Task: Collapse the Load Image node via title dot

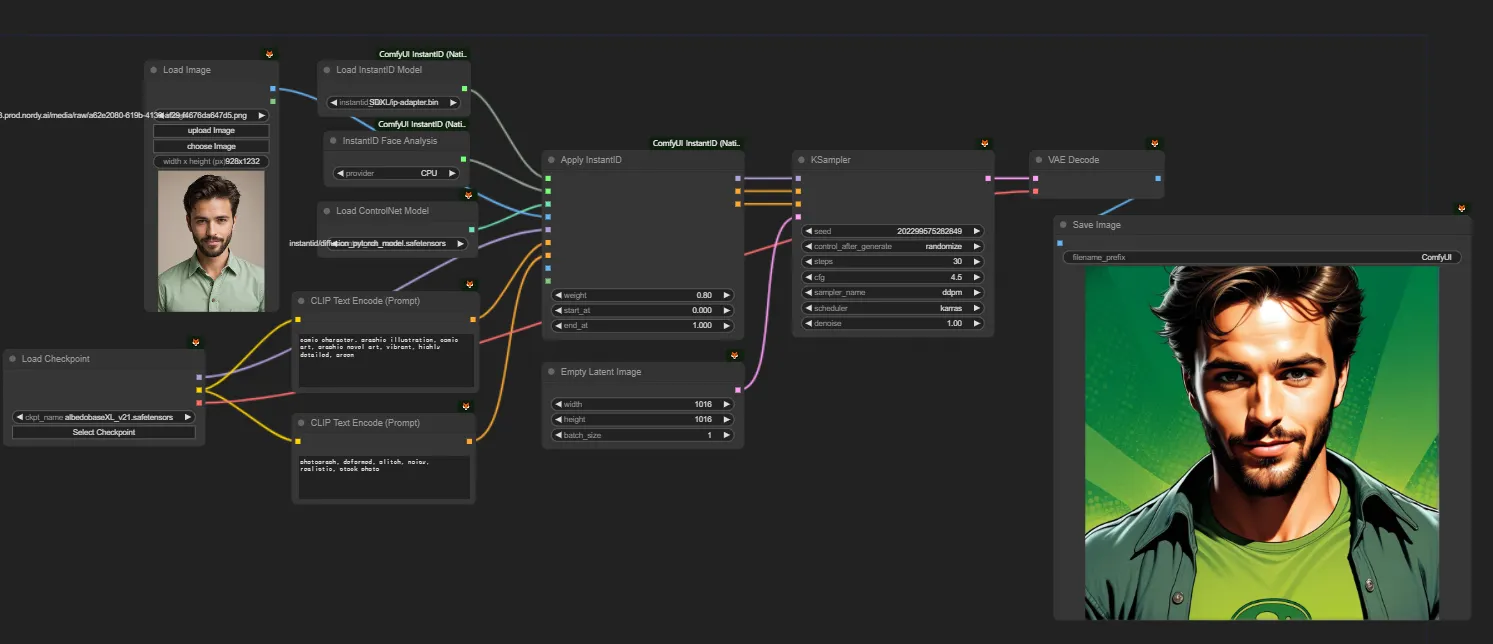Action: tap(154, 70)
